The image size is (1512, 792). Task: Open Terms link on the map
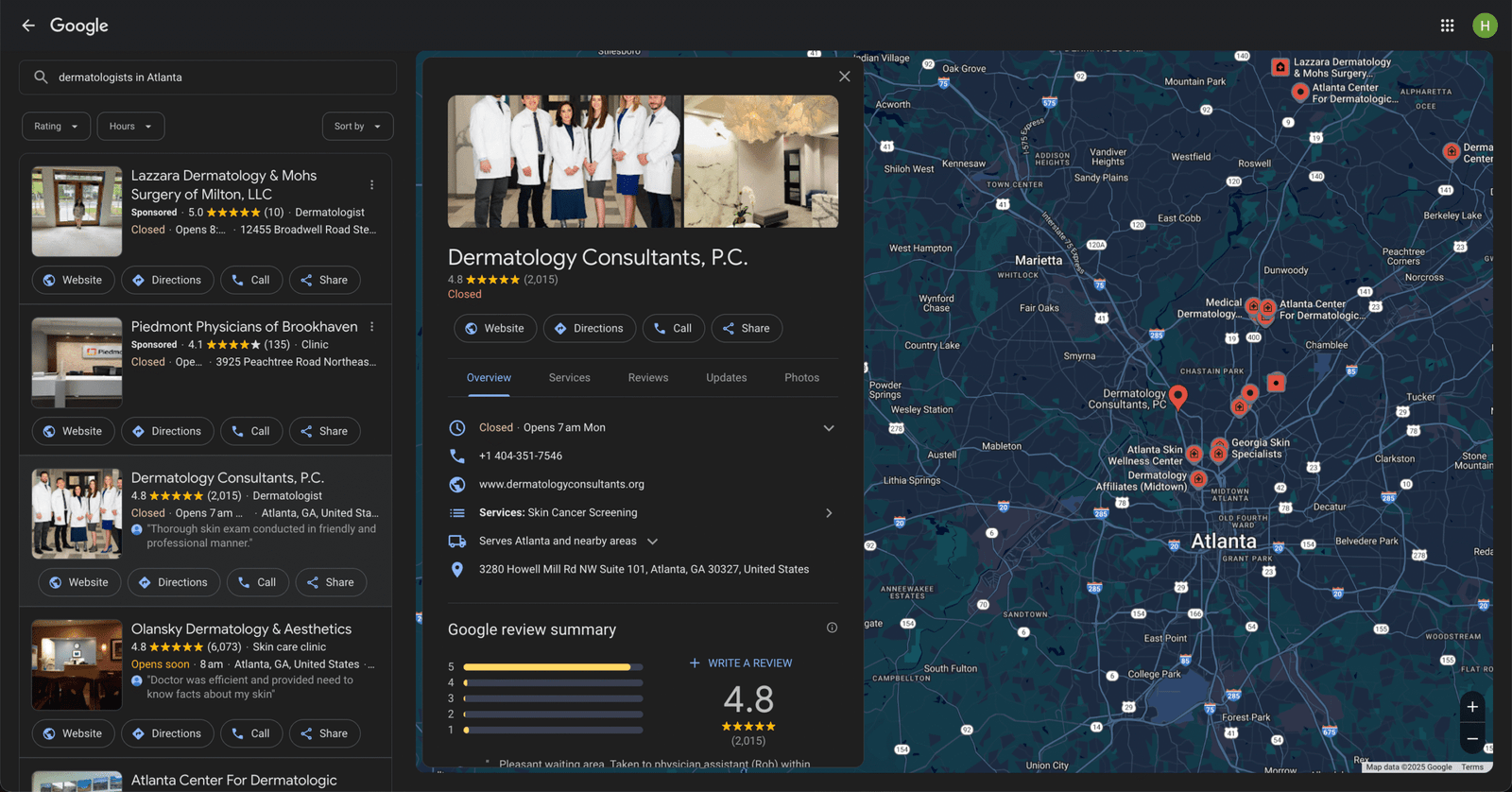point(1472,767)
